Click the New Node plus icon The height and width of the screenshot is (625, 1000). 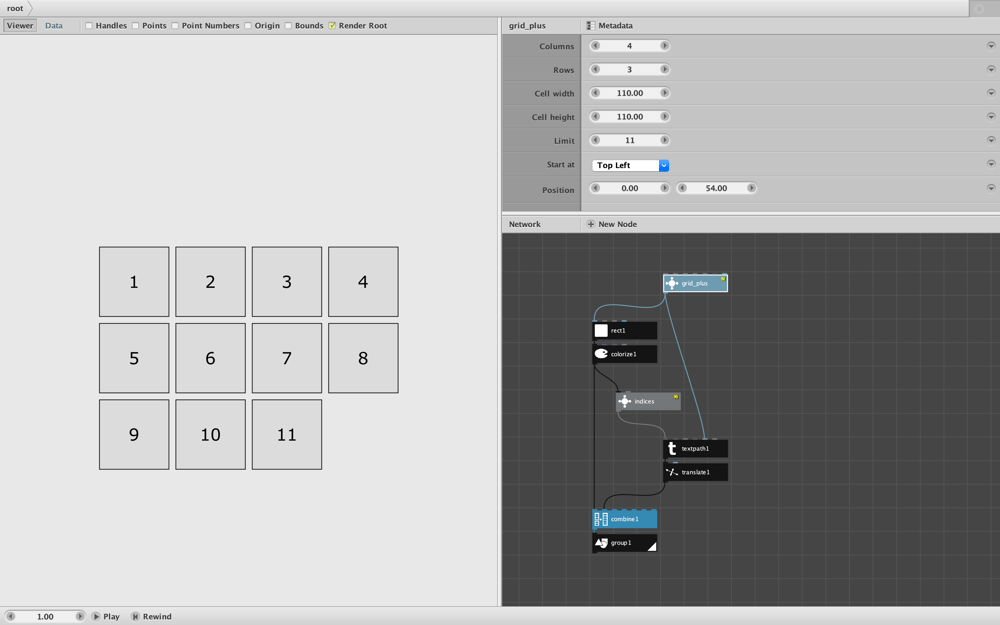(591, 224)
